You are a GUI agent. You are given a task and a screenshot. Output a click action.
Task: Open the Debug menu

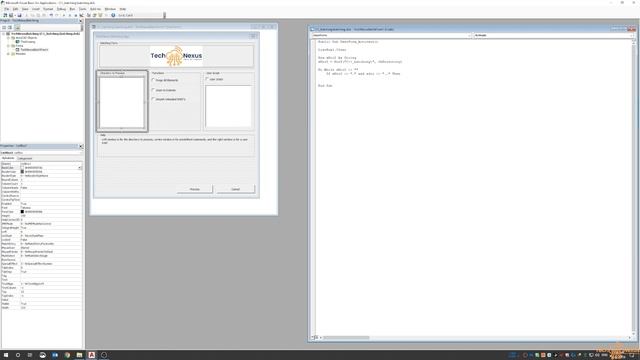[61, 9]
